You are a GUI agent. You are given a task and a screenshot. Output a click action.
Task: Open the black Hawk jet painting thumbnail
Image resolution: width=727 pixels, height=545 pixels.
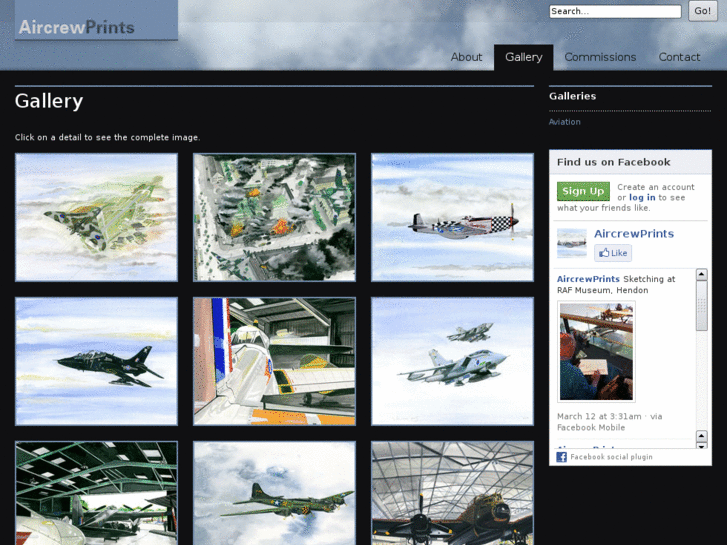(x=96, y=361)
